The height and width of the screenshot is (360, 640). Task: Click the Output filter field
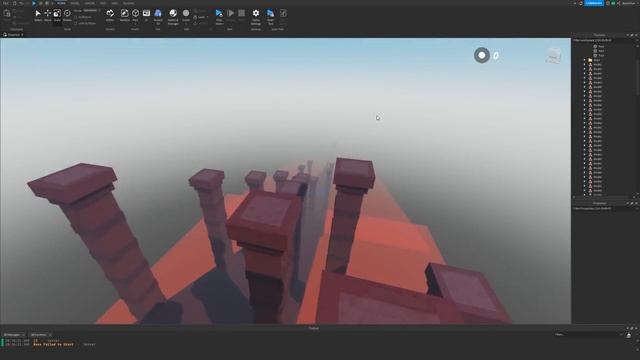pos(588,335)
